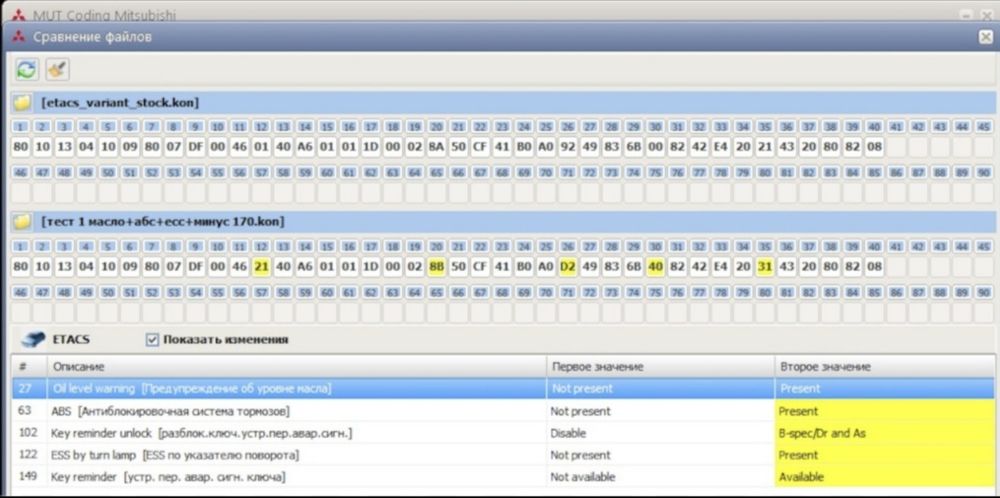Image resolution: width=1000 pixels, height=498 pixels.
Task: Select row 27 Oil level warning
Action: tap(504, 388)
